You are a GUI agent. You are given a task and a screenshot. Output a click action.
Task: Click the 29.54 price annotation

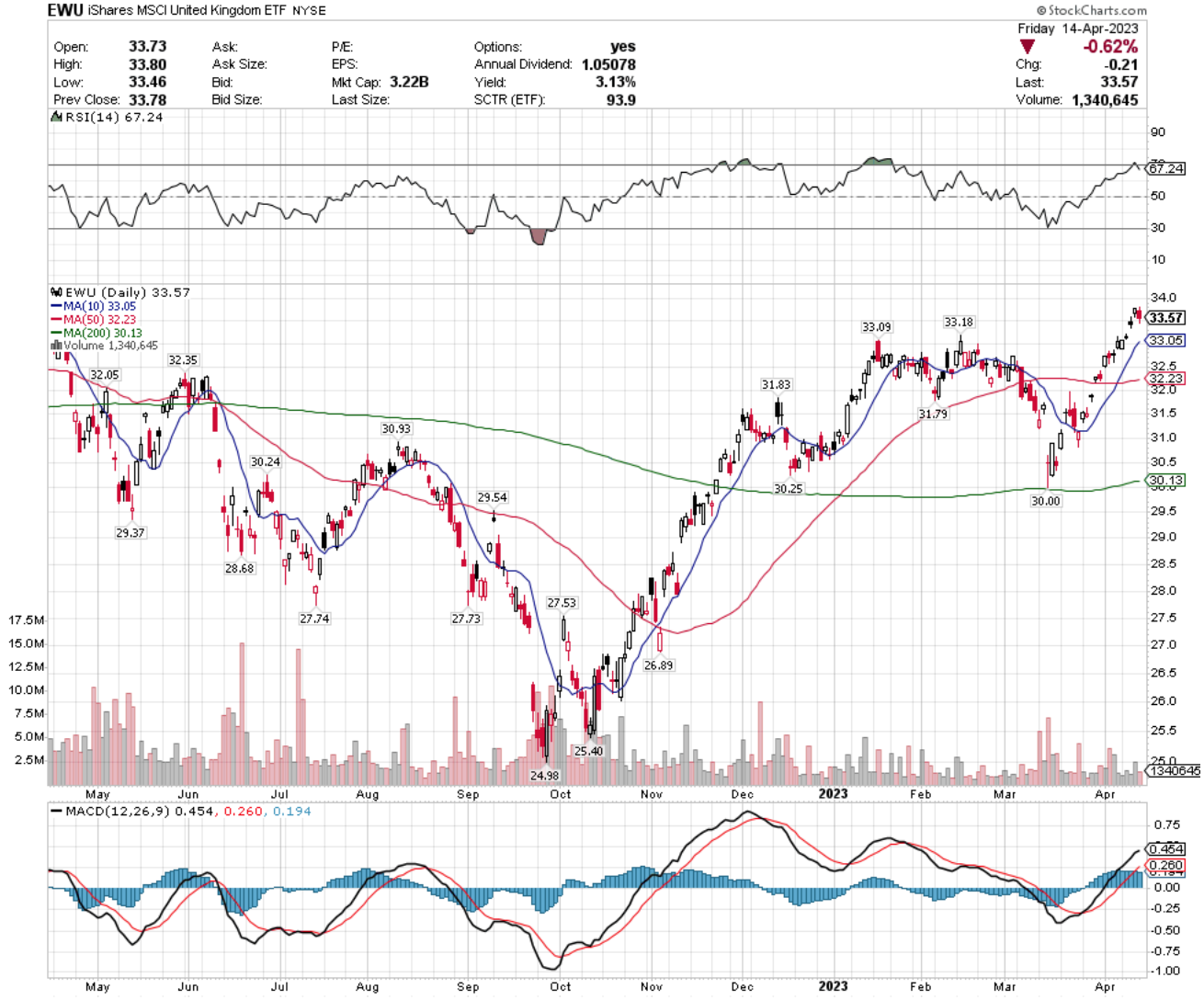(x=492, y=497)
